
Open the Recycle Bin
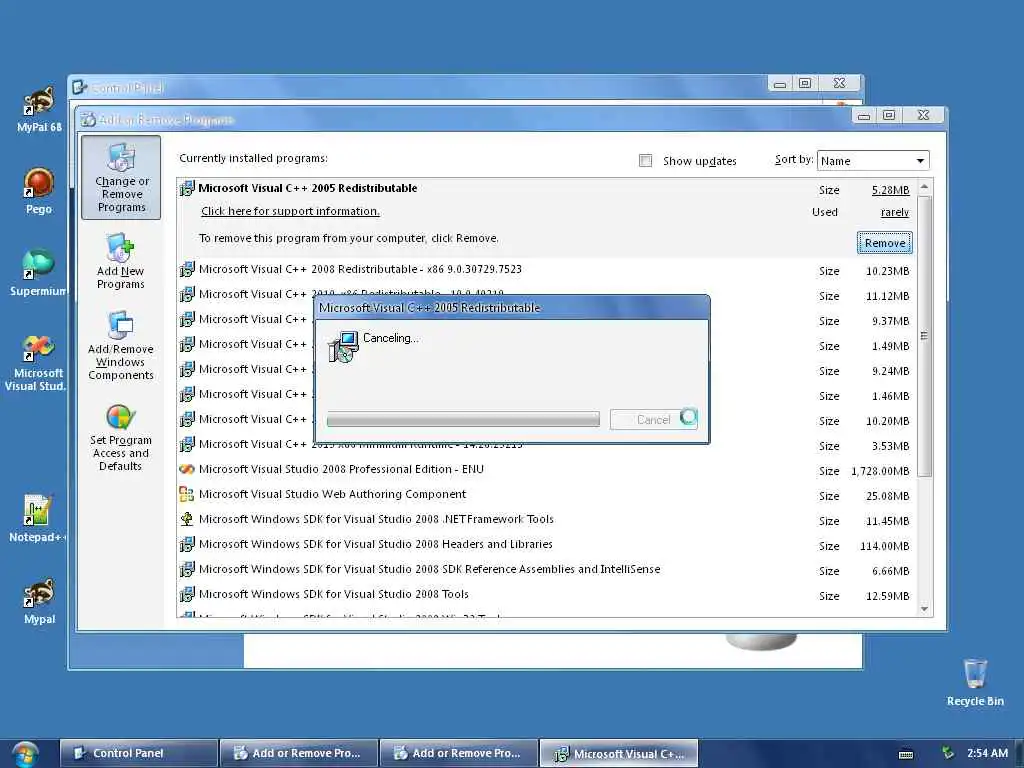[x=975, y=682]
